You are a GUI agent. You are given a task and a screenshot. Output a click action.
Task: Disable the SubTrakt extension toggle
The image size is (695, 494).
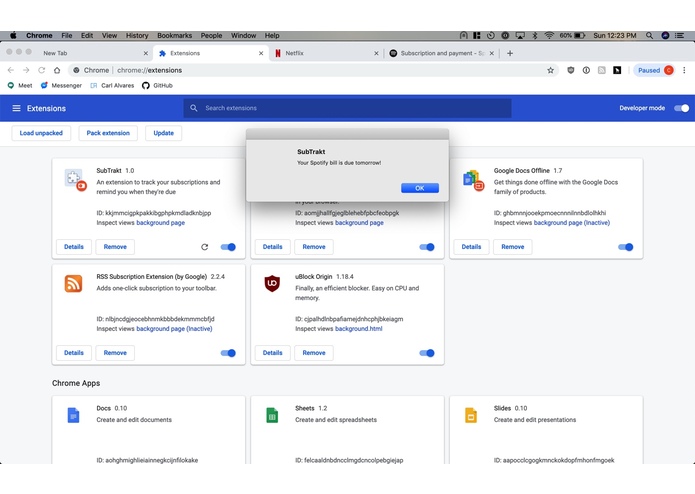(228, 247)
